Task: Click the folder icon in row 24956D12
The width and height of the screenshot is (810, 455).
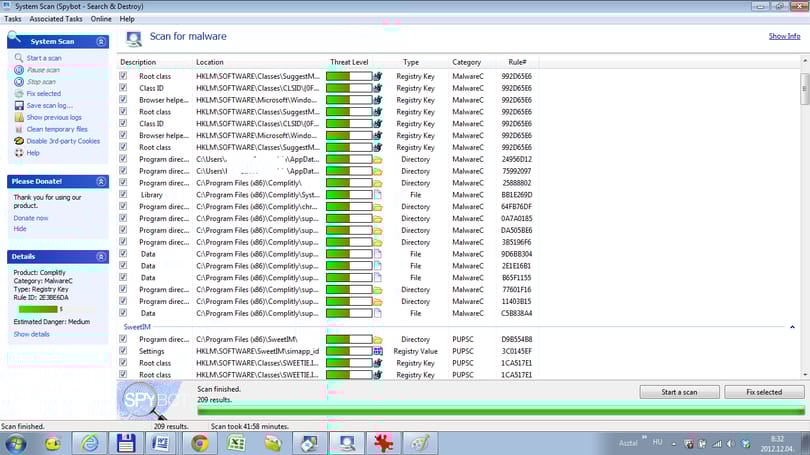Action: (378, 160)
